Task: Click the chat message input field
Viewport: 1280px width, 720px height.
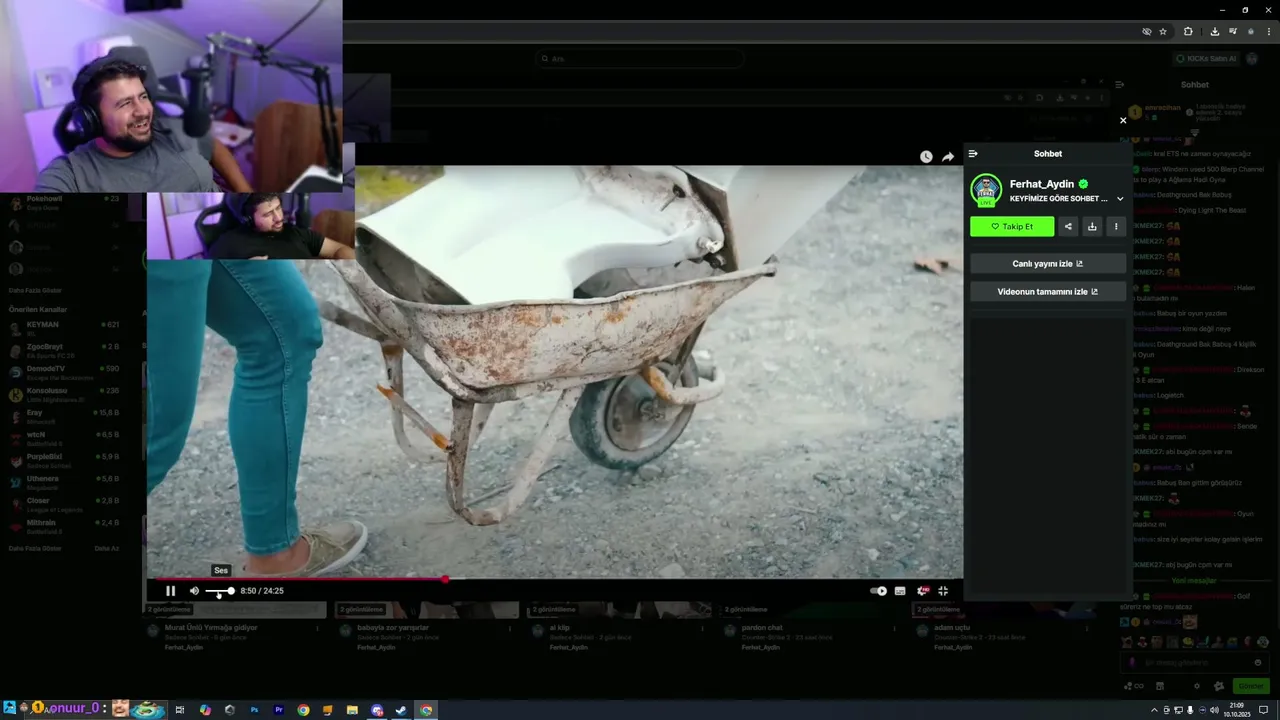Action: coord(1195,662)
